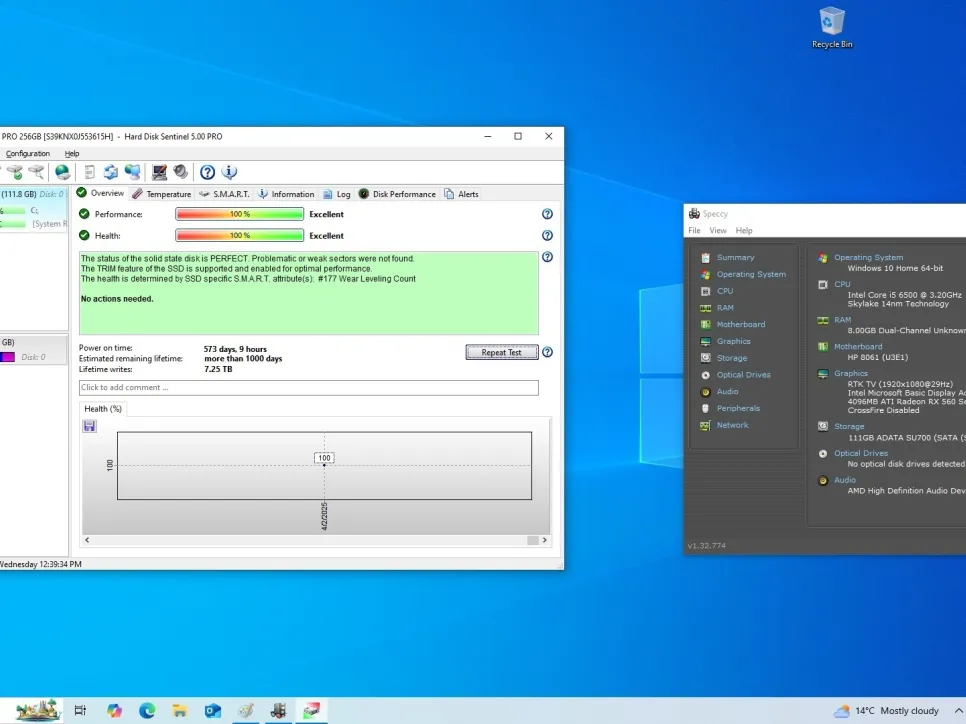Click the globe-and-disk toolbar icon
This screenshot has width=966, height=724.
pyautogui.click(x=62, y=172)
